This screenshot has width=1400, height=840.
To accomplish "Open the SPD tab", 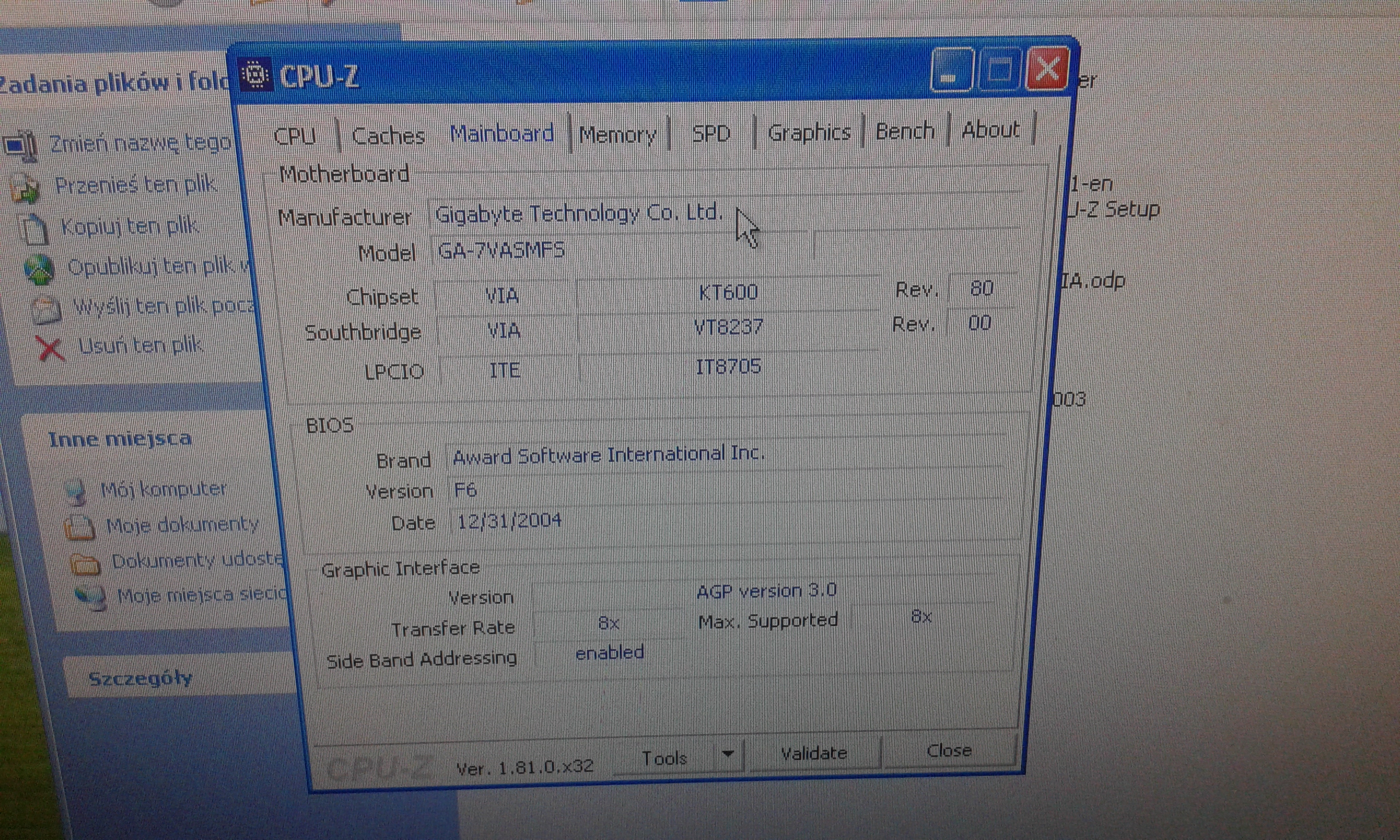I will point(711,133).
